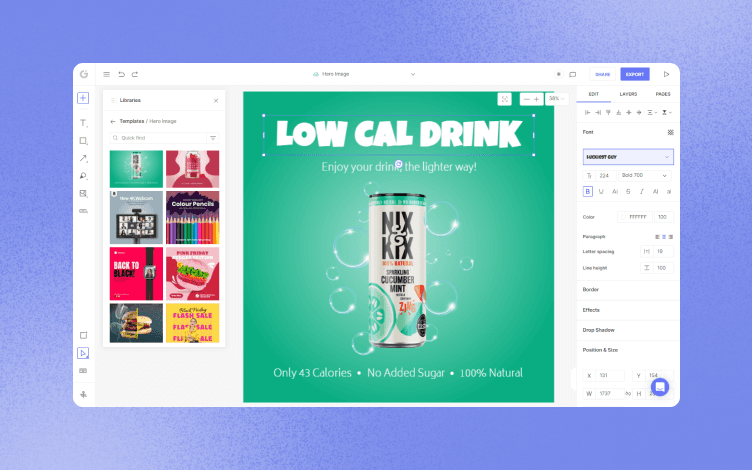The image size is (752, 470).
Task: Open the zoom percentage dropdown
Action: click(x=556, y=99)
